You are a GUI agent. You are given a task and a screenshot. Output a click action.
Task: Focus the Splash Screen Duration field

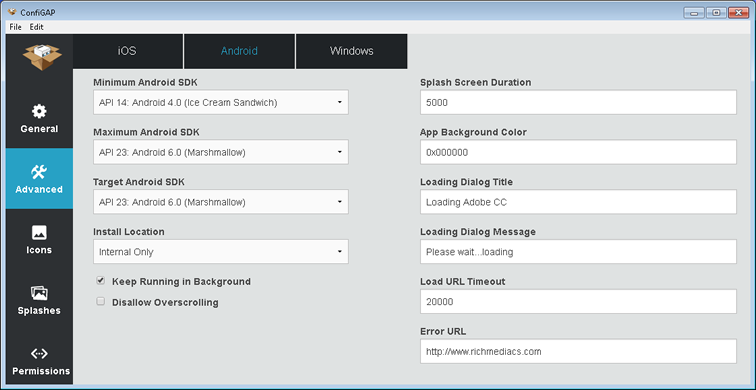(x=578, y=102)
